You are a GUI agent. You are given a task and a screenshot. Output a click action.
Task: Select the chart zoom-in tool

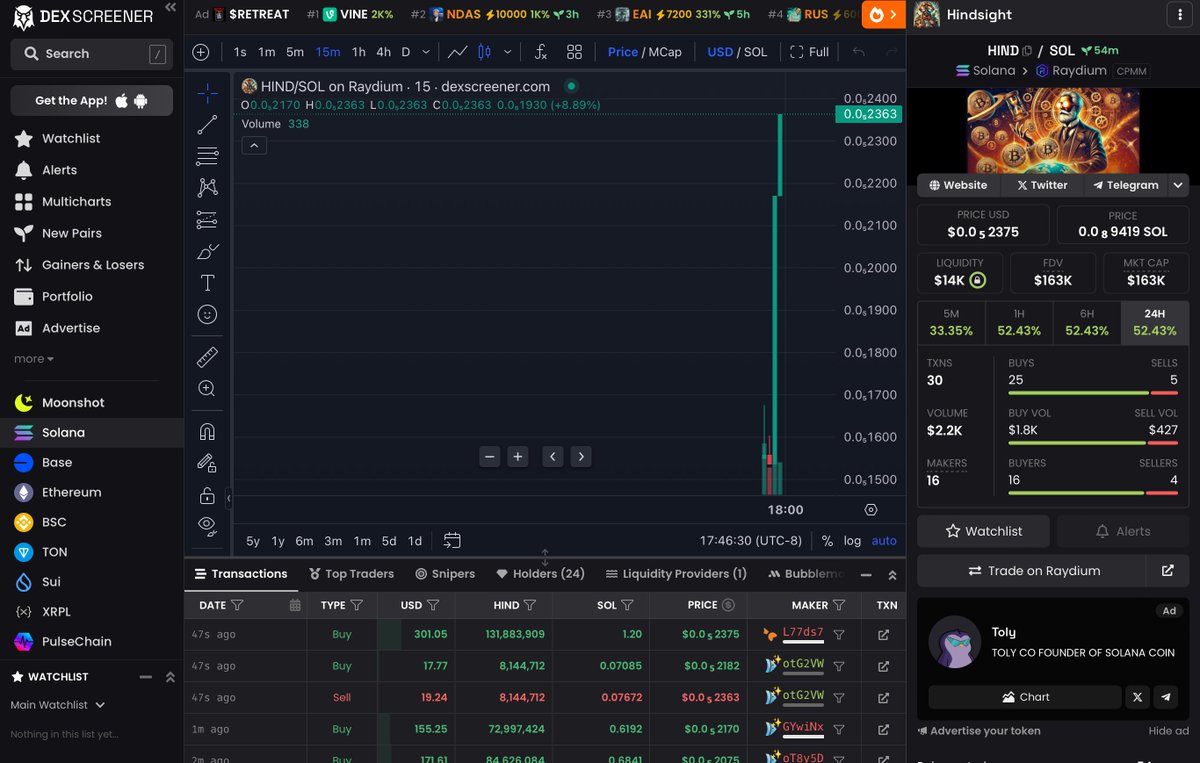click(207, 388)
